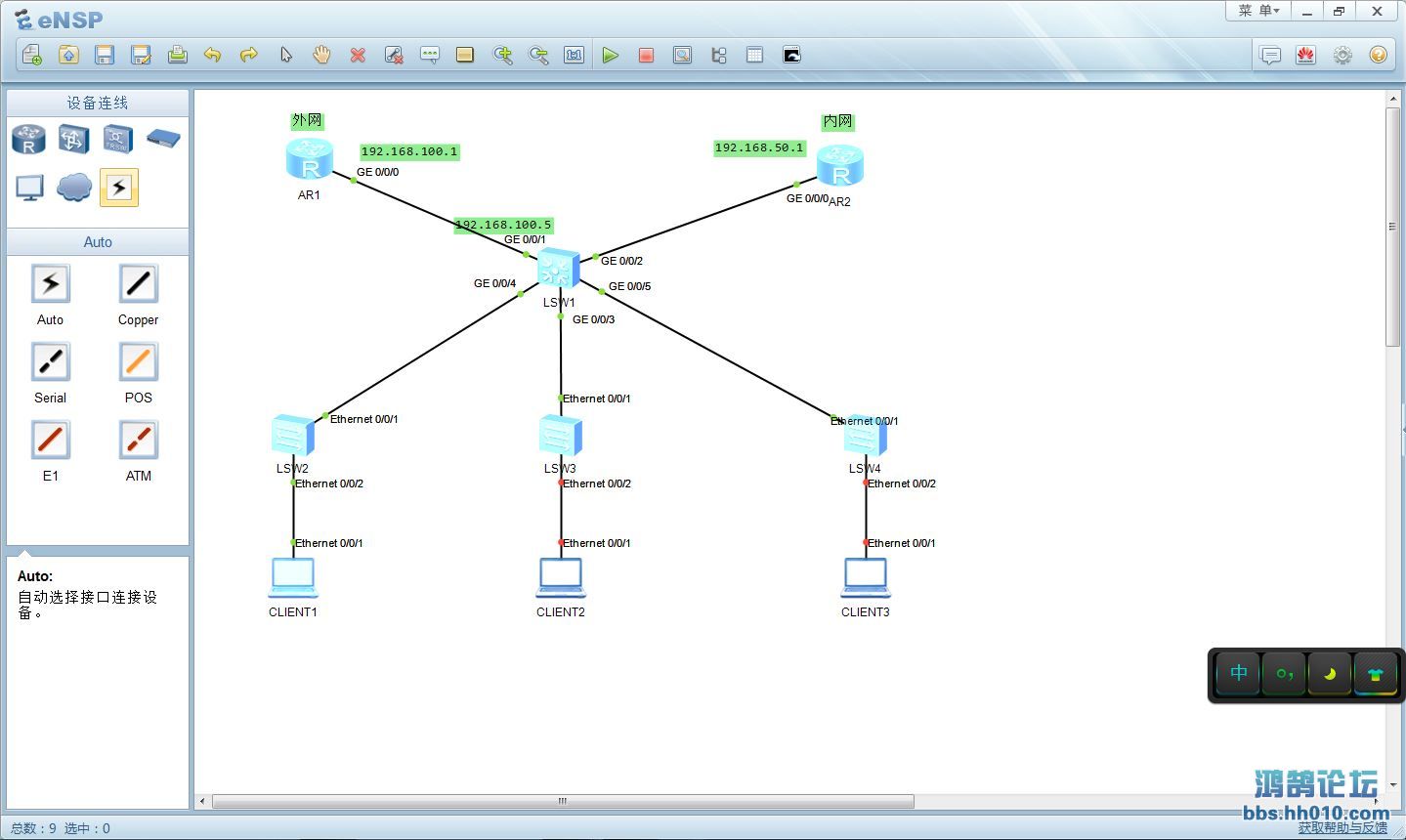Click the 192.168.100.5 label
The image size is (1406, 840).
pyautogui.click(x=503, y=225)
